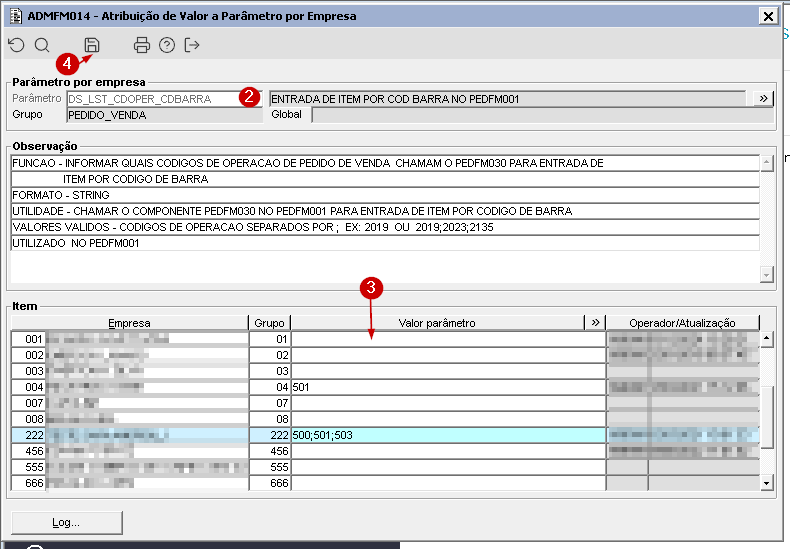Open help question mark icon

(x=167, y=45)
